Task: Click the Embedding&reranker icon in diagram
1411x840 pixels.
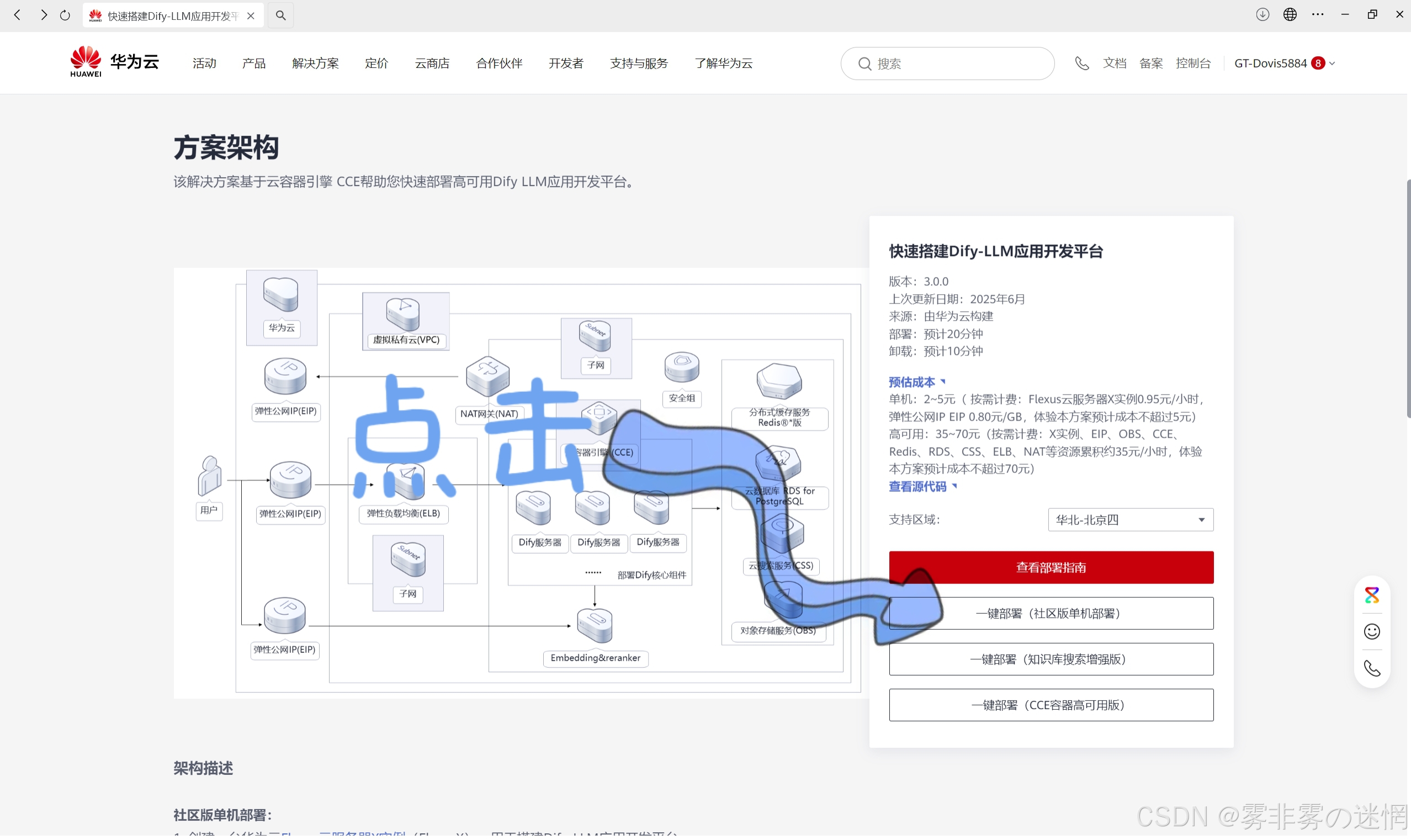Action: pos(595,625)
